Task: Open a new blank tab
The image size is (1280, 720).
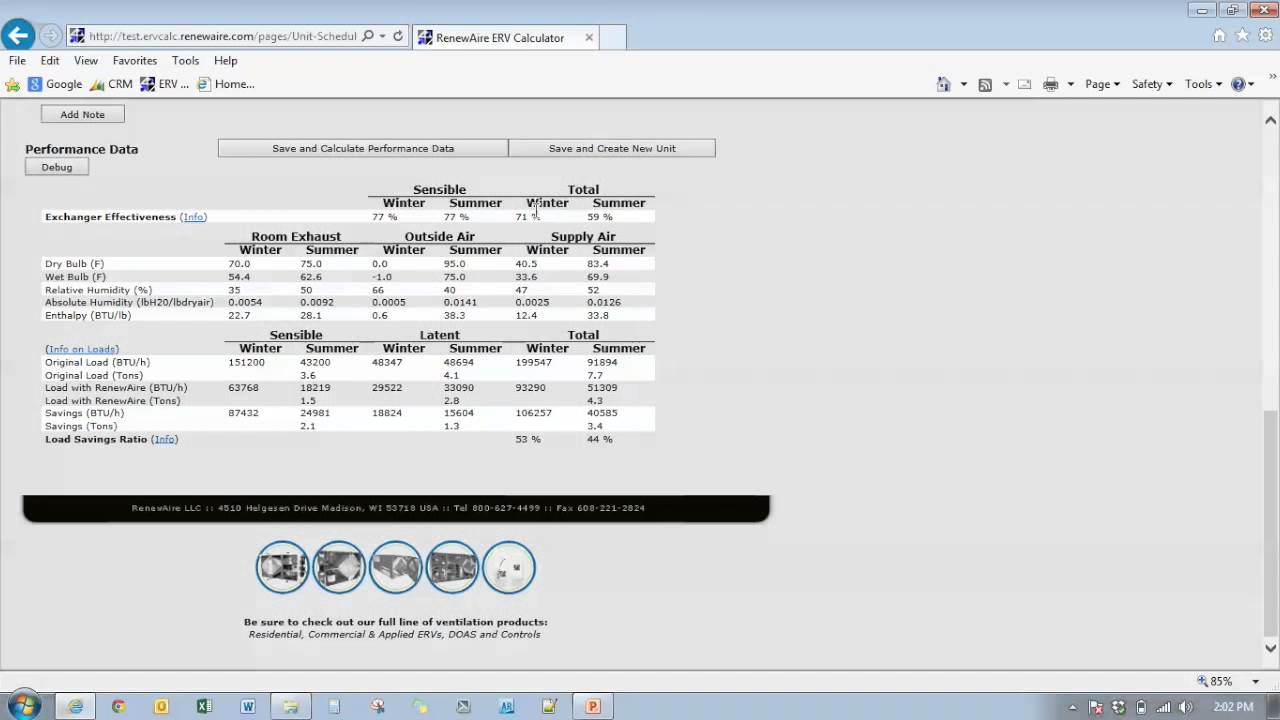Action: 613,37
